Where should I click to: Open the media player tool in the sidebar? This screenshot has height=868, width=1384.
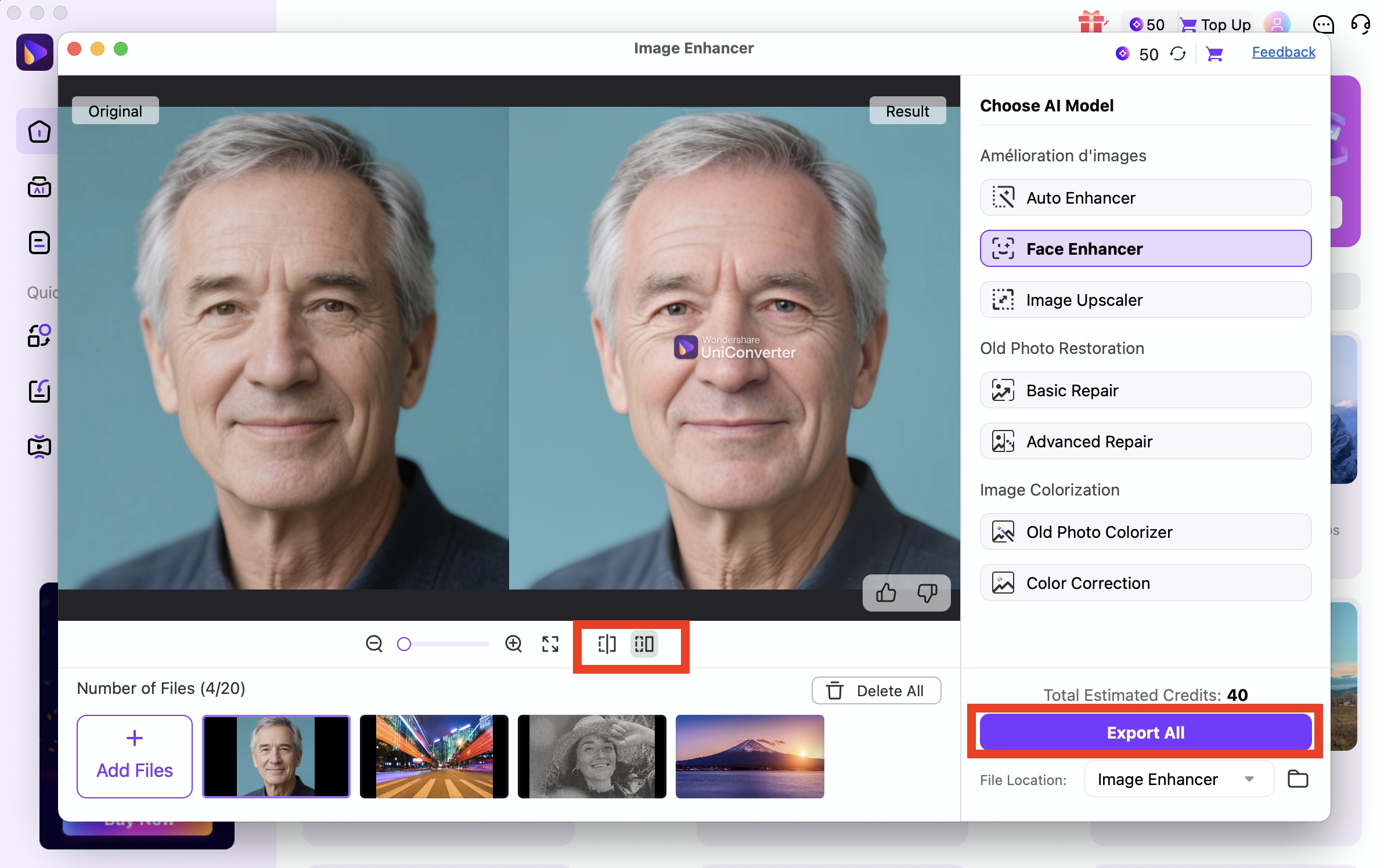(x=39, y=447)
